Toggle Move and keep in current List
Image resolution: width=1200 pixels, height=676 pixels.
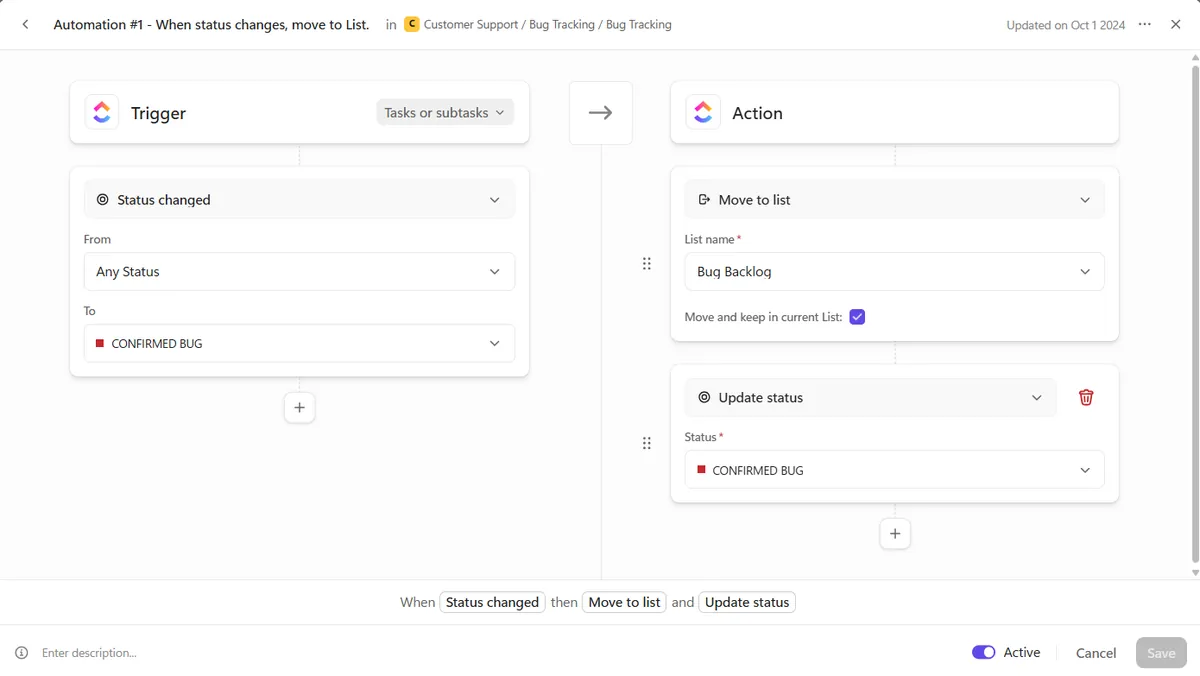tap(857, 317)
